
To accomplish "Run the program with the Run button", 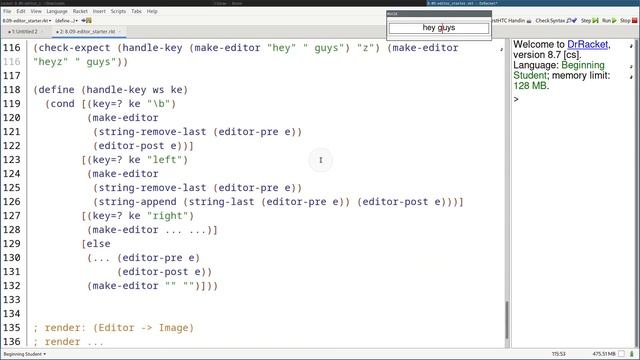I will (609, 20).
